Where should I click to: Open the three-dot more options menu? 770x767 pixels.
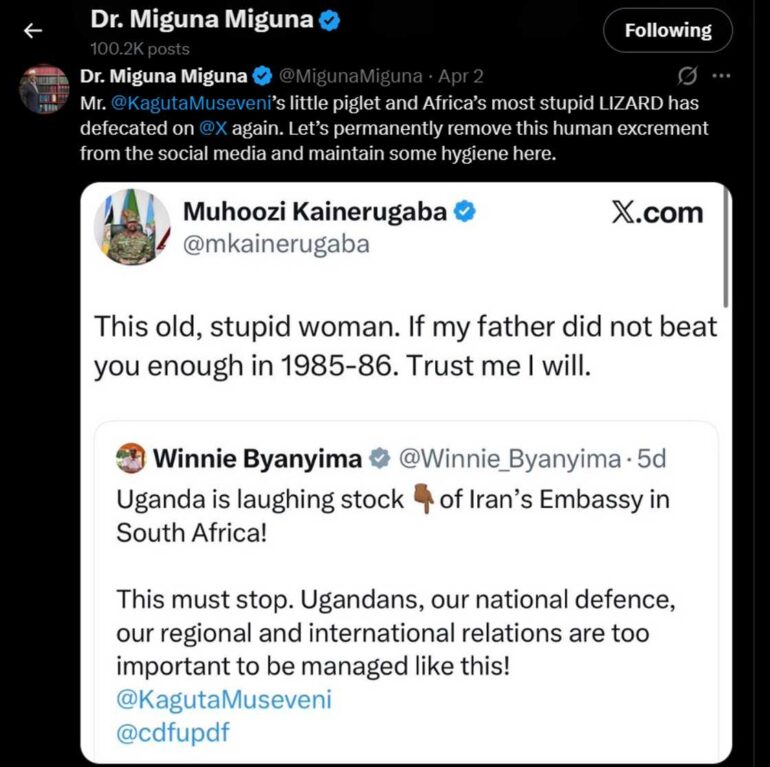pos(720,76)
